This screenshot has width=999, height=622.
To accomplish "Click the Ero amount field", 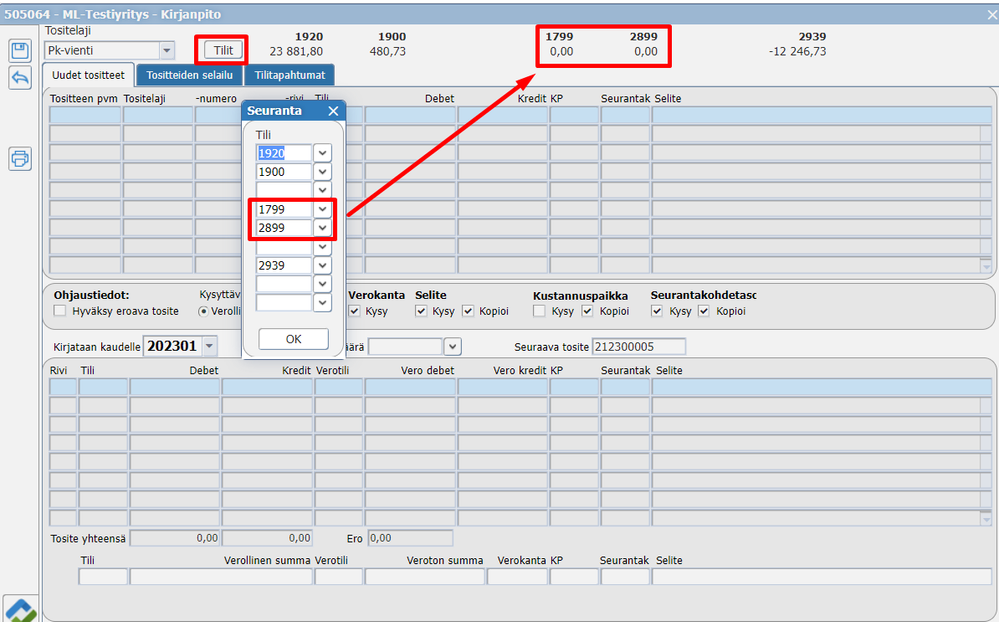I will click(x=410, y=539).
